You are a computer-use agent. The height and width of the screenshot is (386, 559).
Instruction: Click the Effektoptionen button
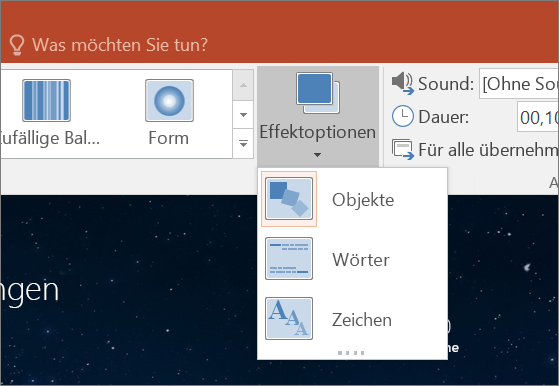click(x=318, y=116)
